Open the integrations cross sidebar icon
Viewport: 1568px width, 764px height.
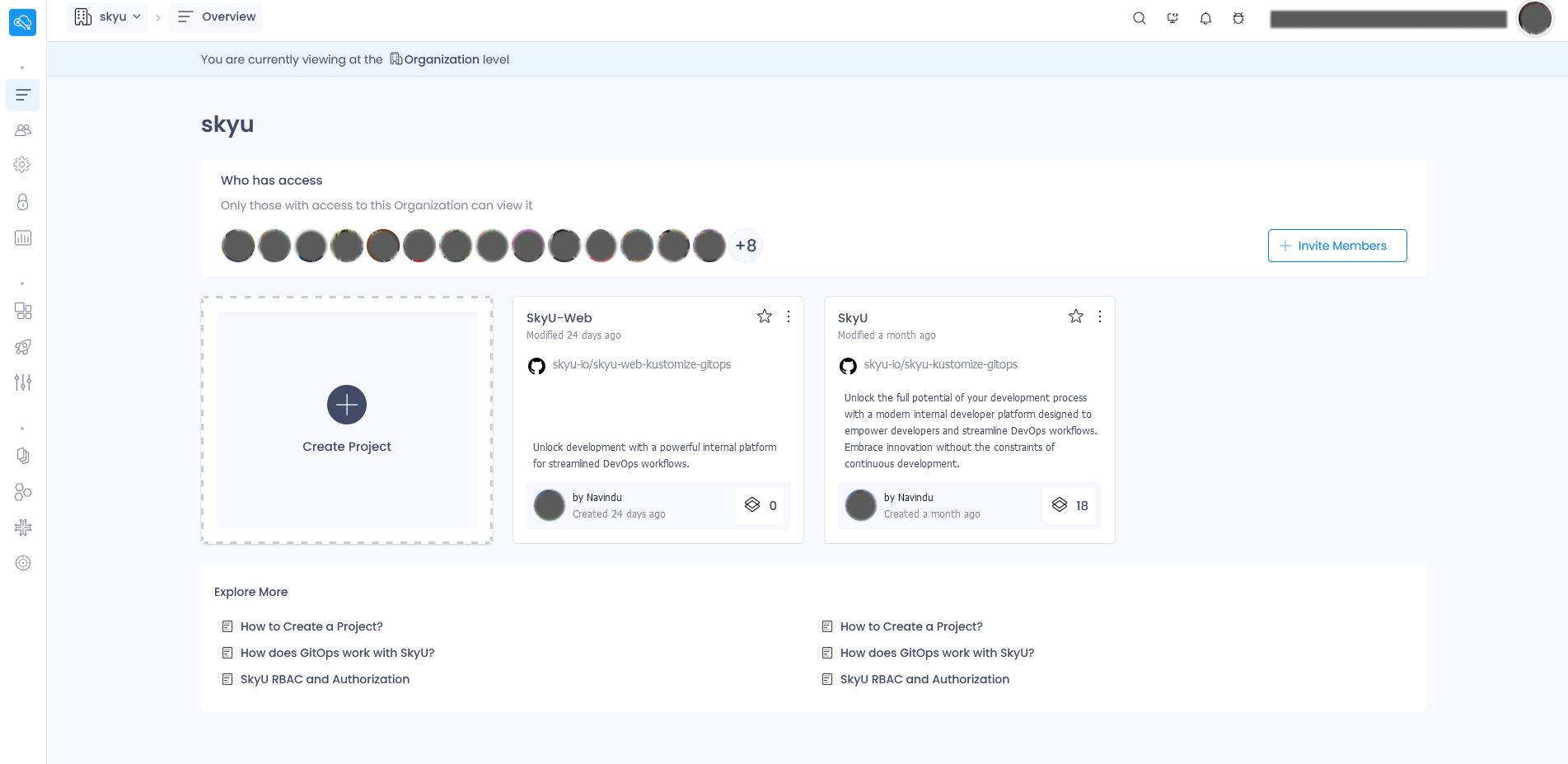coord(23,527)
